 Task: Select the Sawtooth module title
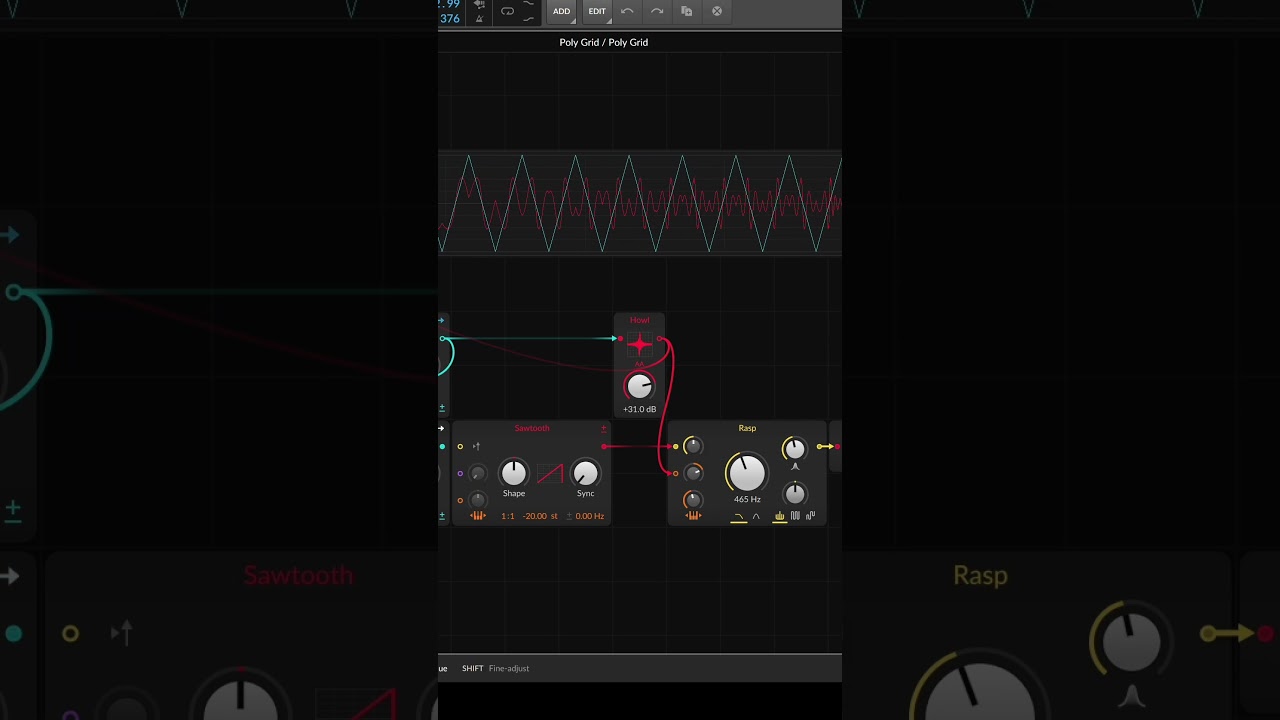click(532, 428)
